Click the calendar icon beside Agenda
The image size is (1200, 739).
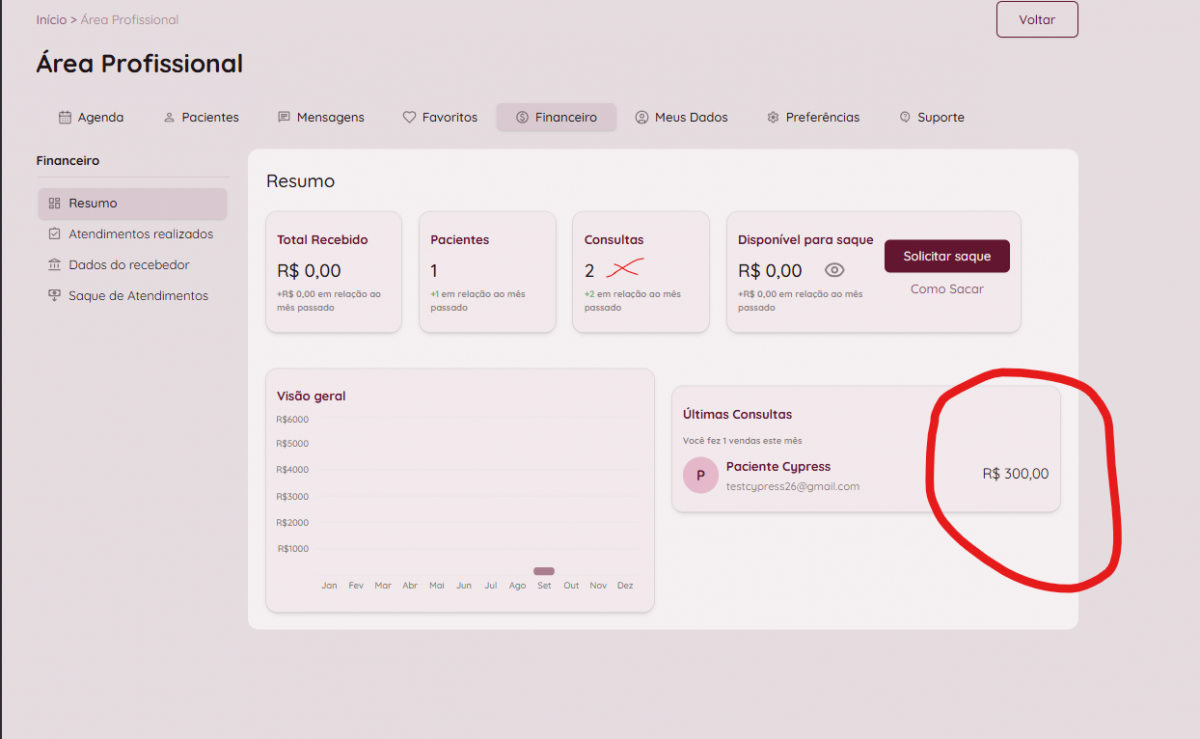click(65, 118)
